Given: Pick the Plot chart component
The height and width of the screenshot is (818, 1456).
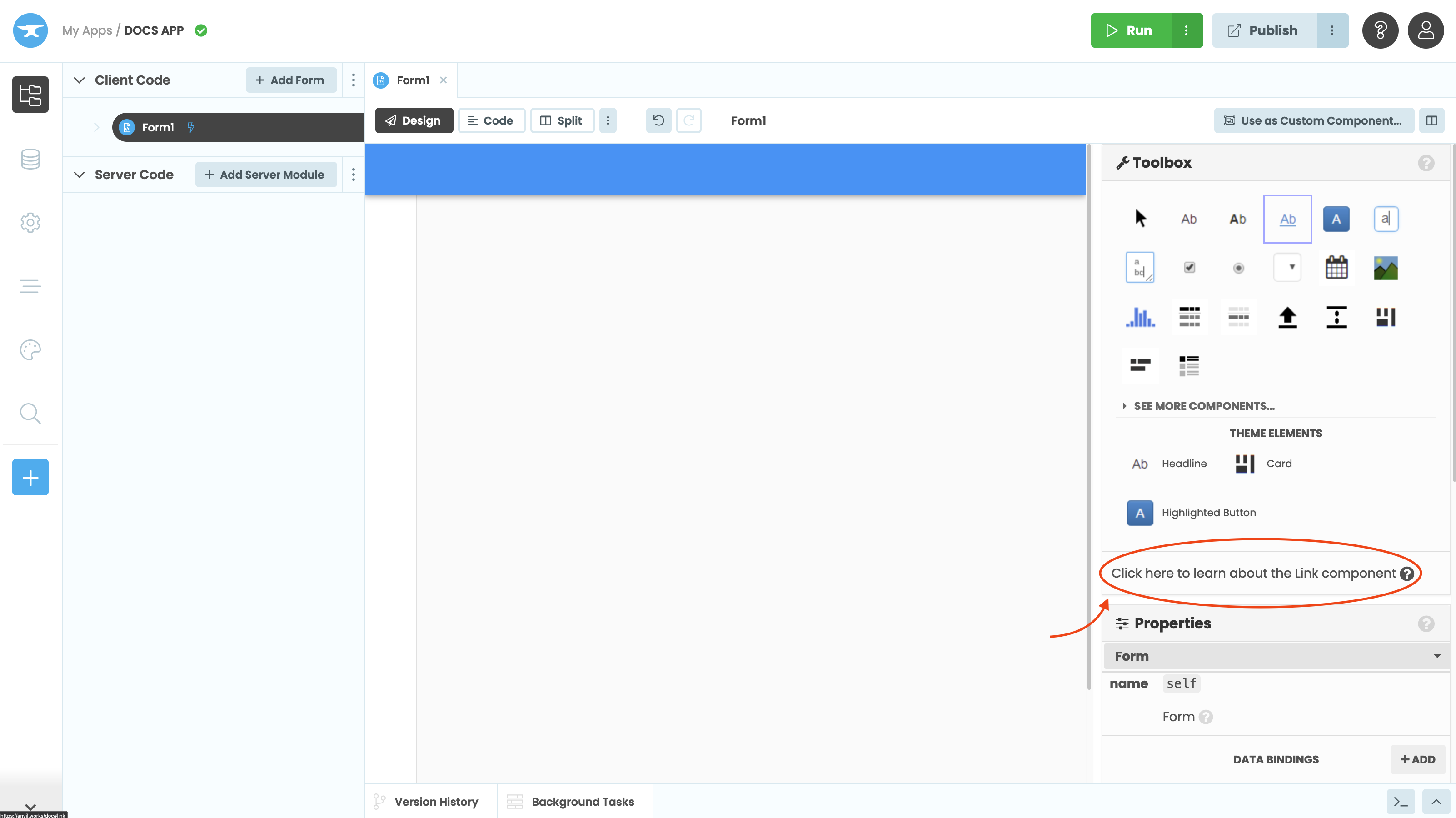Looking at the screenshot, I should 1139,317.
